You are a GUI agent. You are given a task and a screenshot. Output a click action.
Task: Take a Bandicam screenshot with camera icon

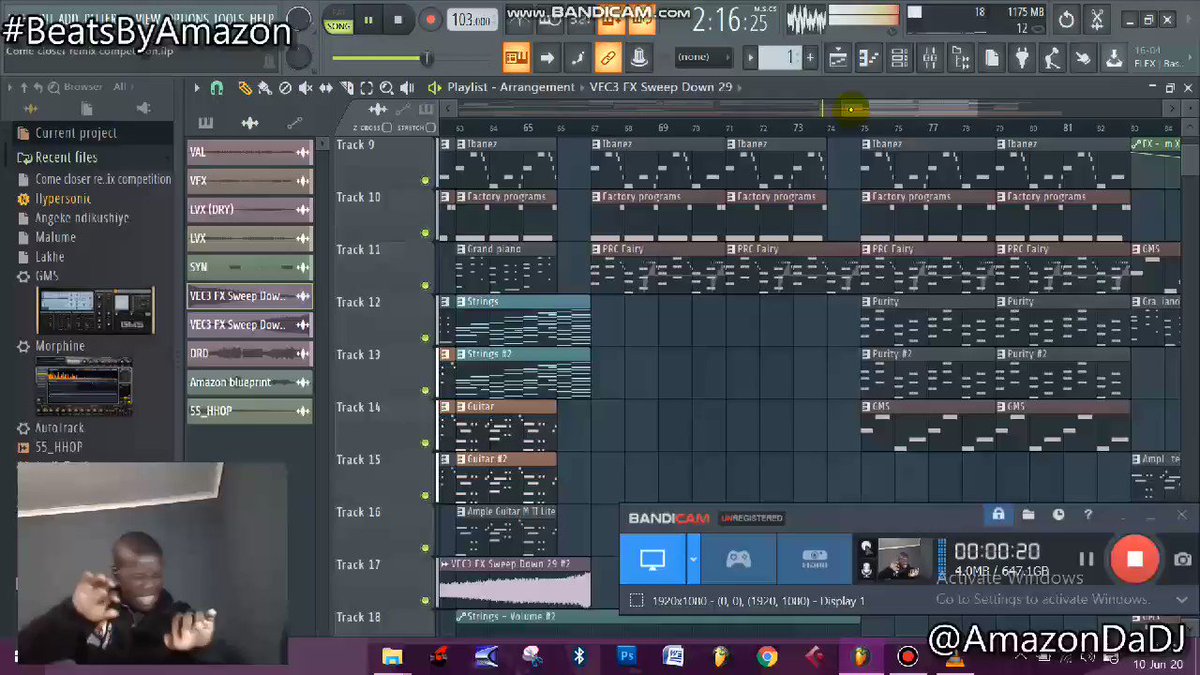(1182, 560)
